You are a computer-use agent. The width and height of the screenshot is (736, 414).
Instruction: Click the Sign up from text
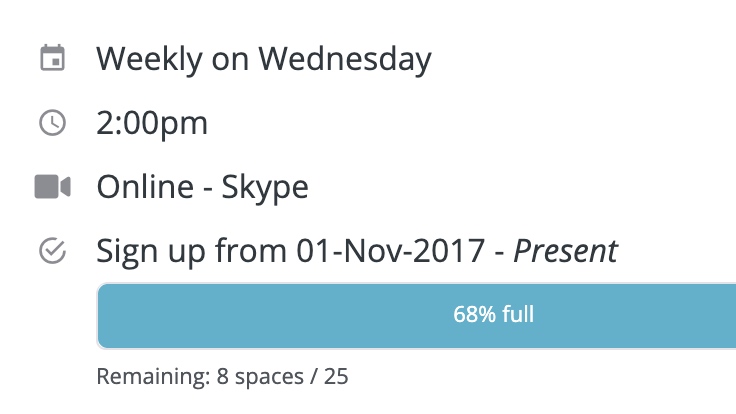tap(192, 251)
